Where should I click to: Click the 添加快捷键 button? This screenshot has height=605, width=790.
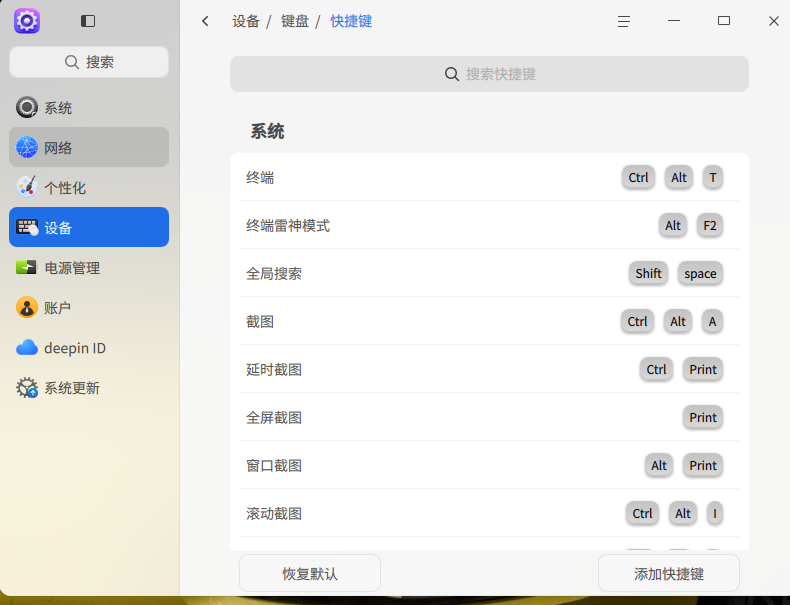(x=669, y=573)
